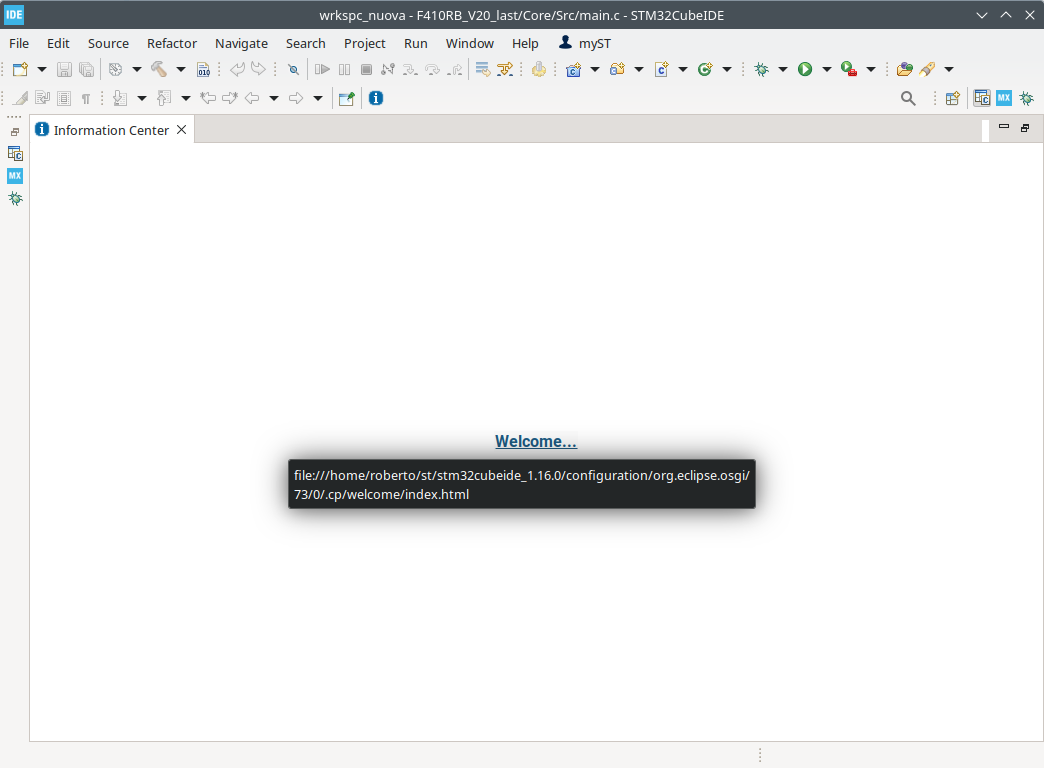Open the New wizard dropdown arrow

(x=40, y=69)
